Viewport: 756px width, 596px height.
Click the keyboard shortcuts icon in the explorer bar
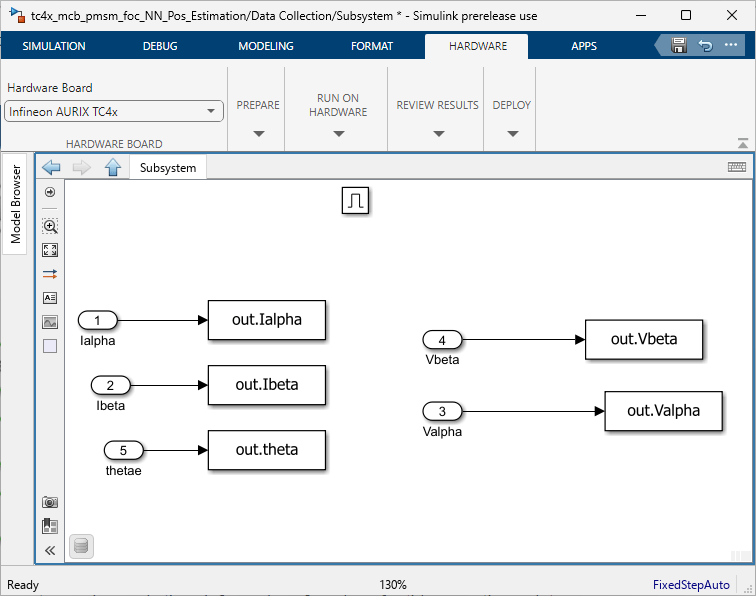point(737,167)
